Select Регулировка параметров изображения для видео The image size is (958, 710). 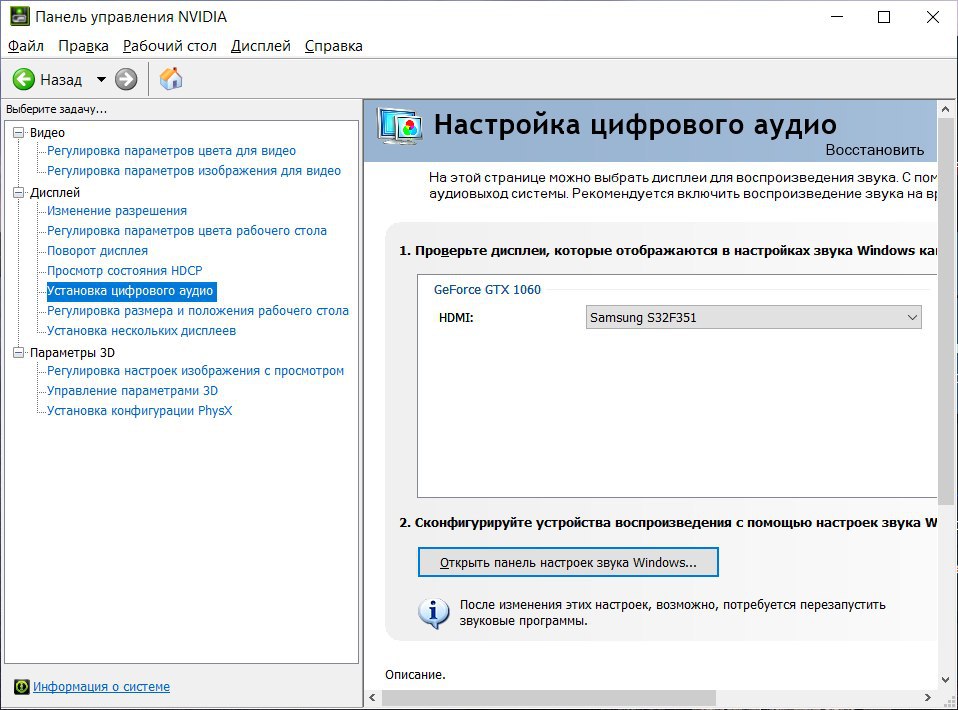tap(194, 171)
